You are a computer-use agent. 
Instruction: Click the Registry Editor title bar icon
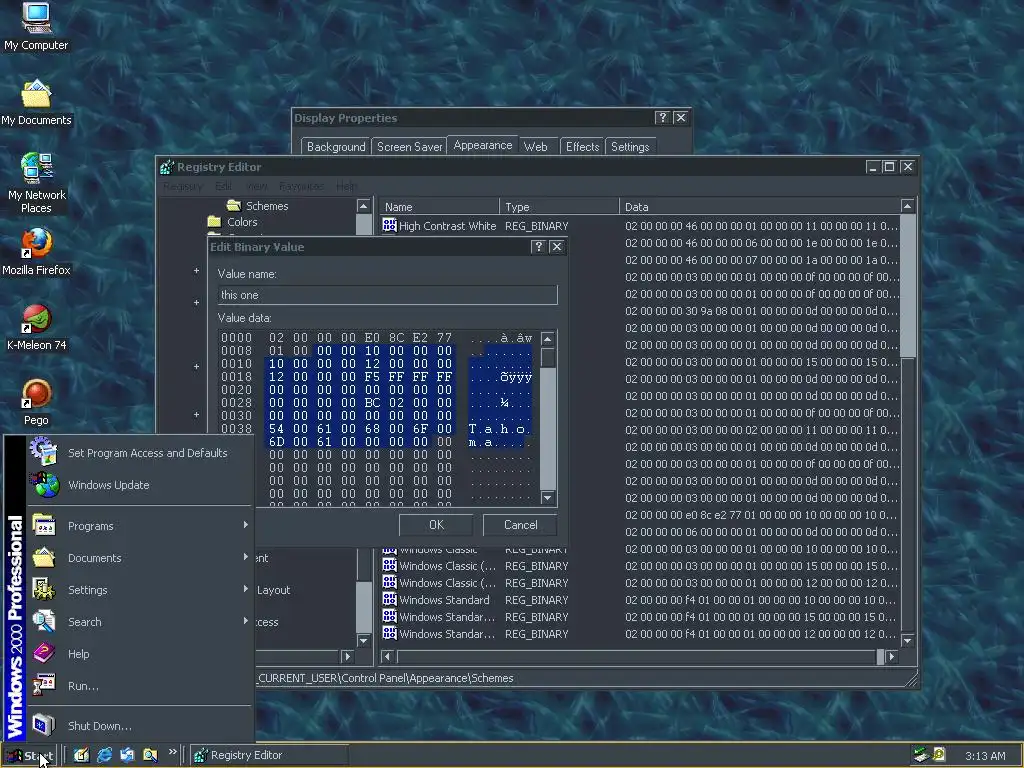coord(167,167)
